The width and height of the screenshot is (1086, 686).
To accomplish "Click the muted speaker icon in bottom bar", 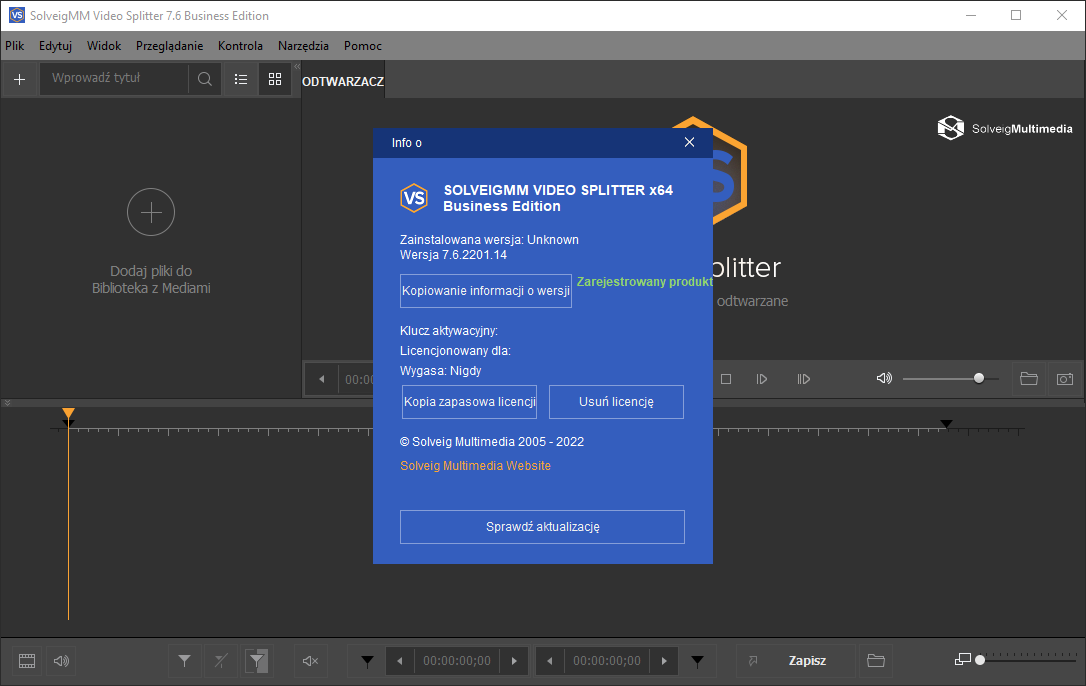I will click(310, 661).
